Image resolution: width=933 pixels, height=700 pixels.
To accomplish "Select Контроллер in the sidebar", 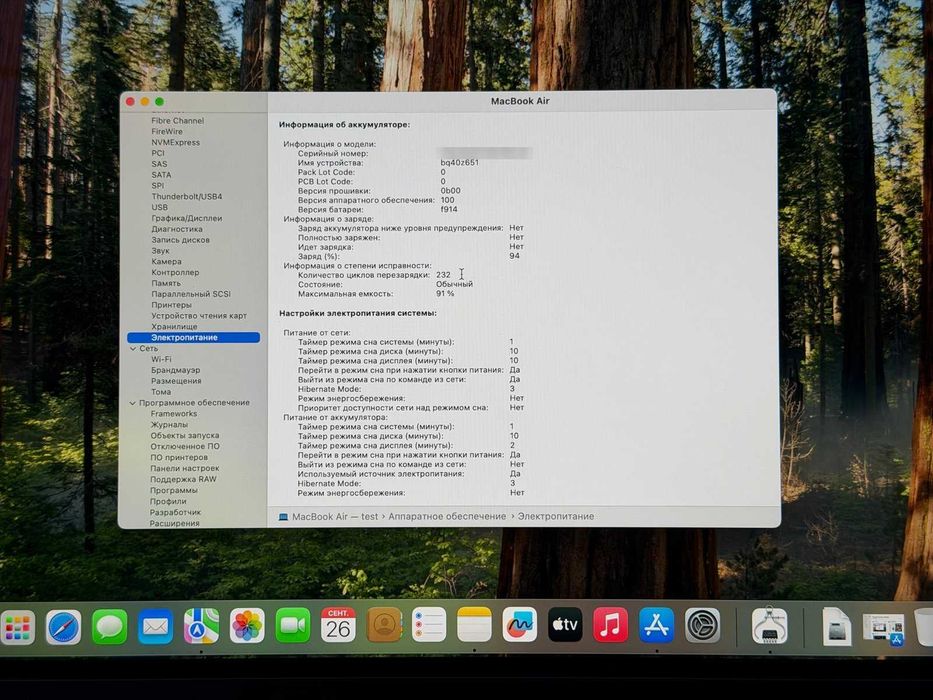I will pyautogui.click(x=175, y=273).
